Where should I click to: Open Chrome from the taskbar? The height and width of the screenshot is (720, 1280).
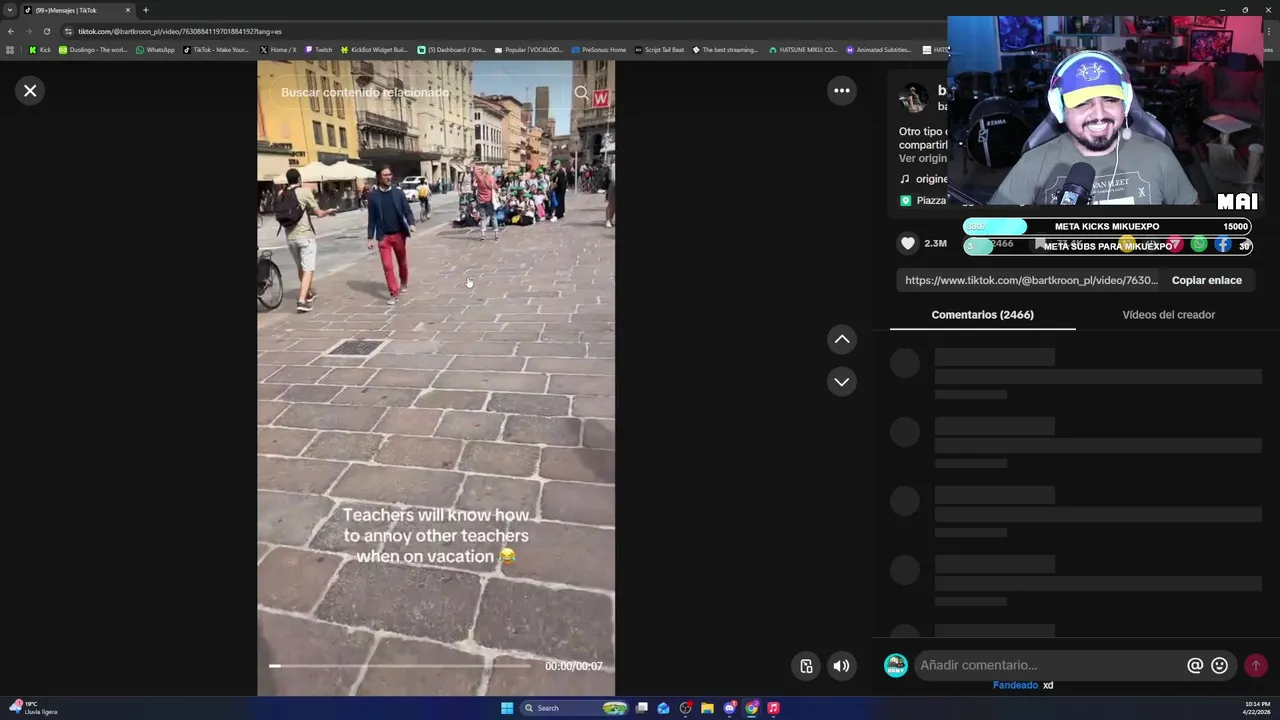point(752,708)
